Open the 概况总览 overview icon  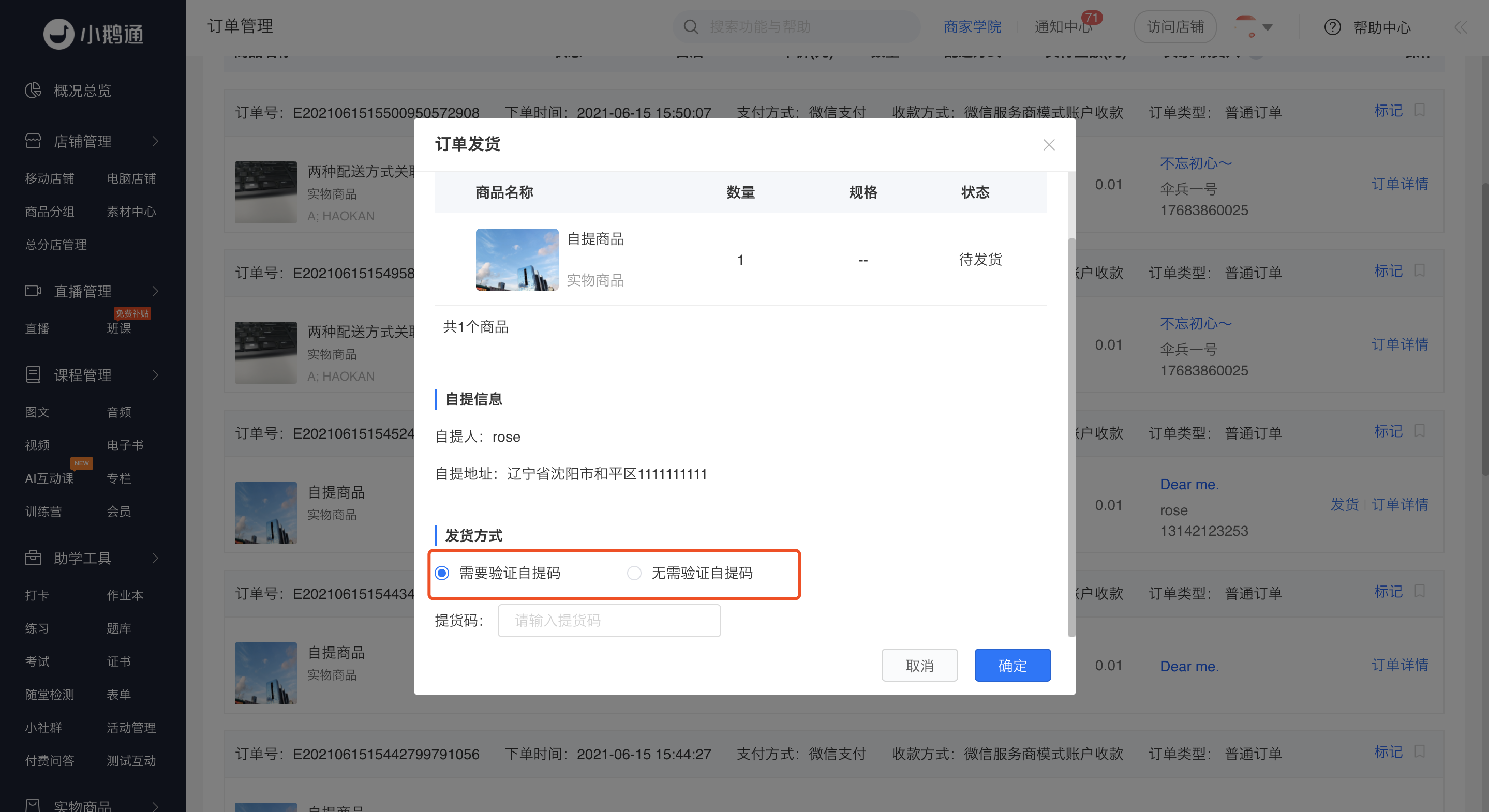[x=33, y=90]
